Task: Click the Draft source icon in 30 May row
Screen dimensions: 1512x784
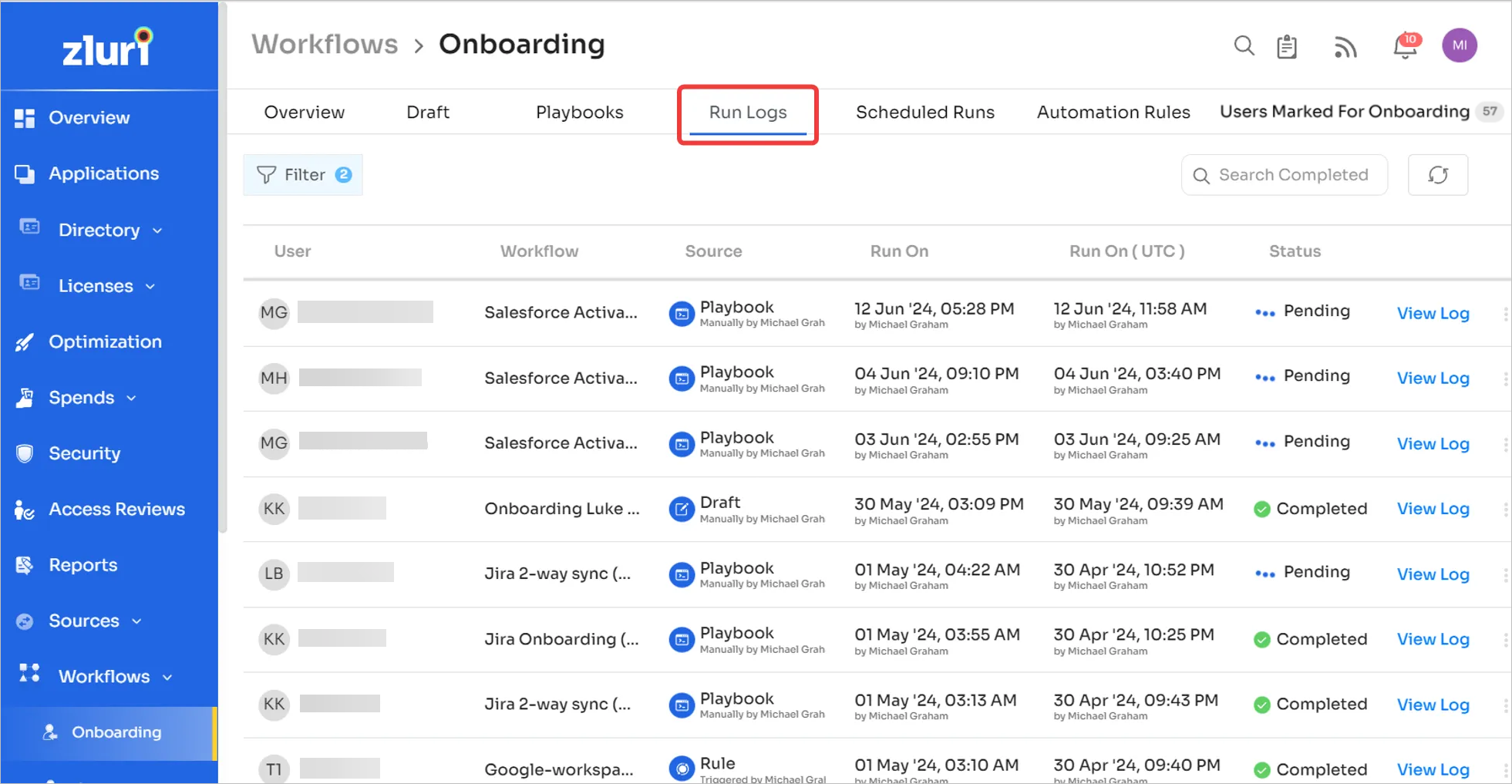Action: click(x=681, y=510)
